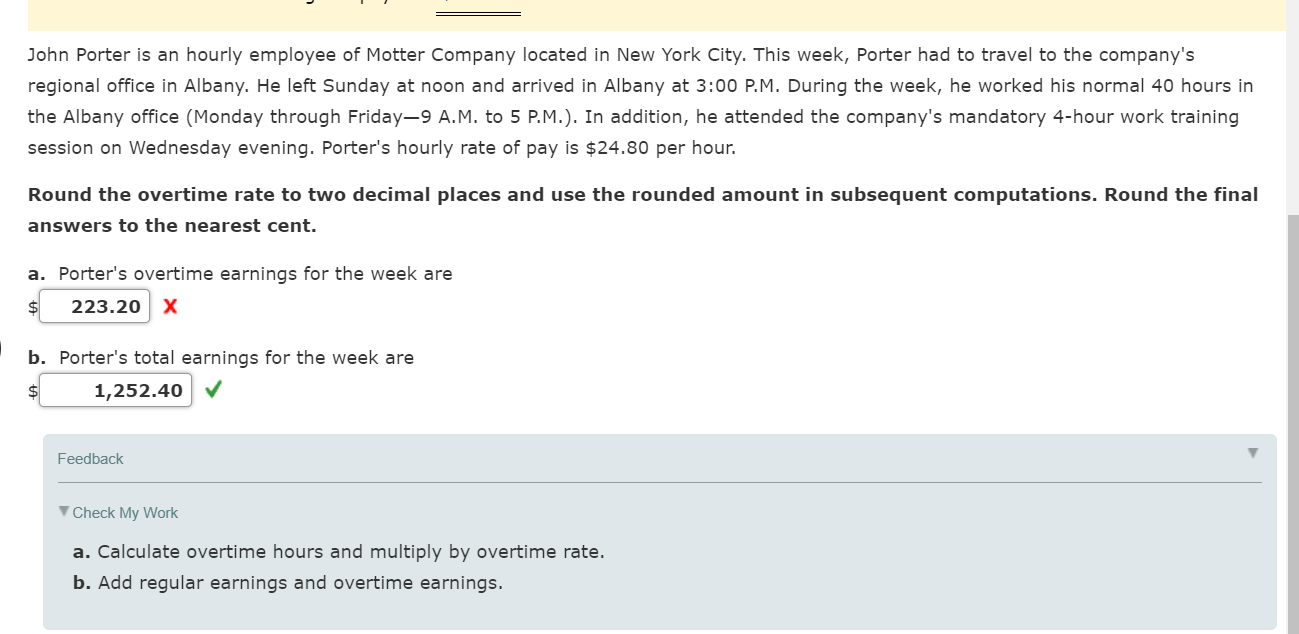Viewport: 1299px width, 634px height.
Task: Click the bolded rounding instructions text
Action: (642, 209)
